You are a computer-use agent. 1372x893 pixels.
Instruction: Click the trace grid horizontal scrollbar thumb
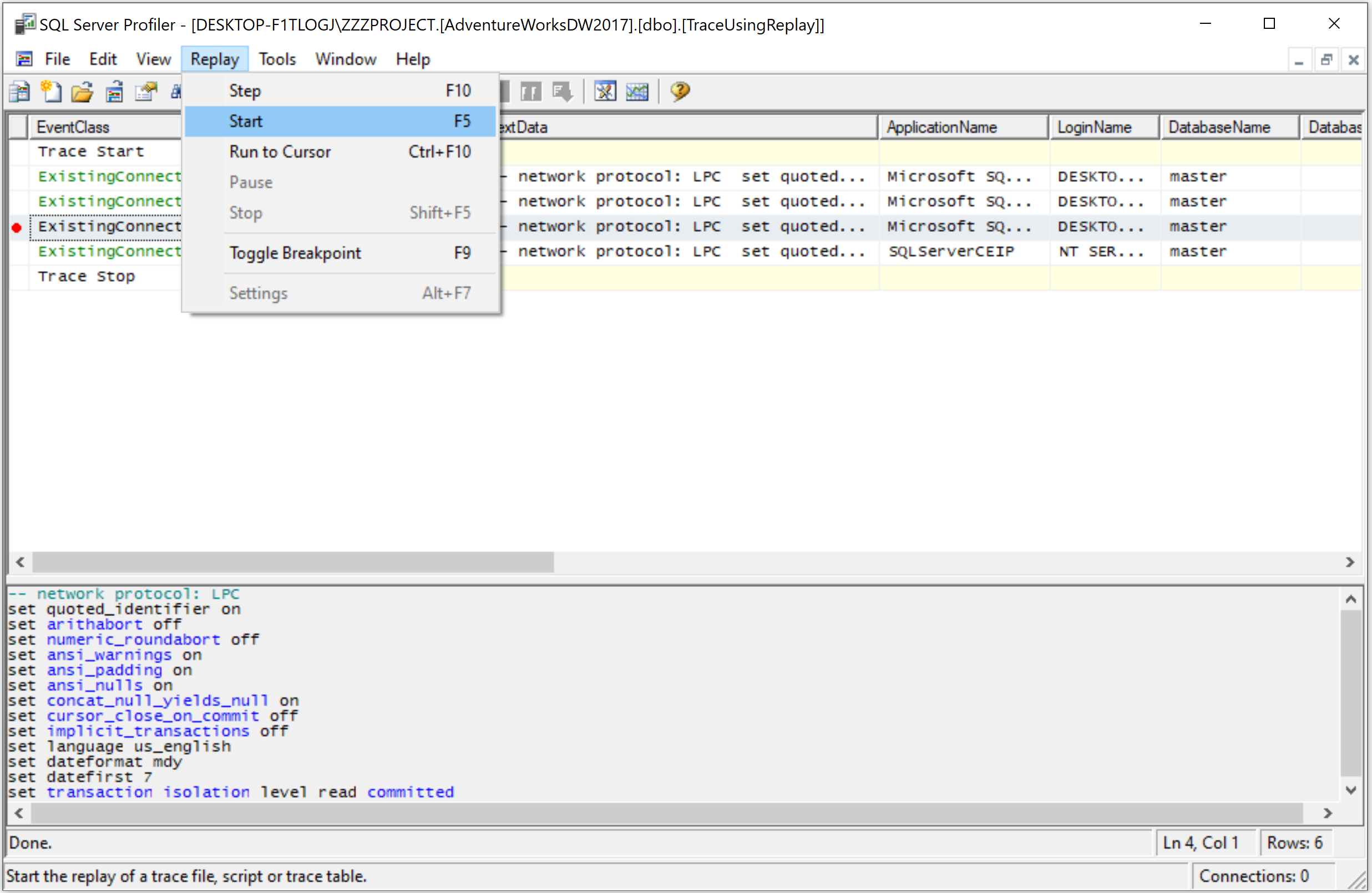[293, 562]
